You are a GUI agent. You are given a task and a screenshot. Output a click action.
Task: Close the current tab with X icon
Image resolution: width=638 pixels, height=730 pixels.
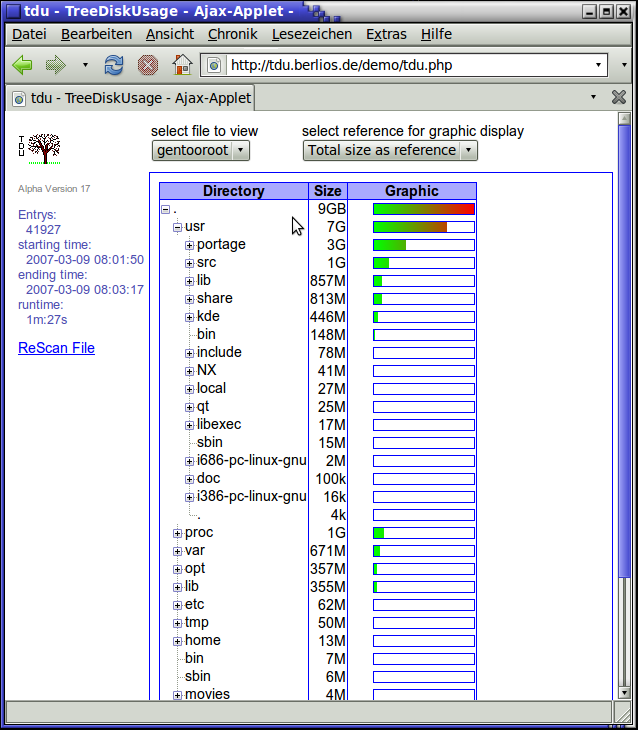coord(618,98)
